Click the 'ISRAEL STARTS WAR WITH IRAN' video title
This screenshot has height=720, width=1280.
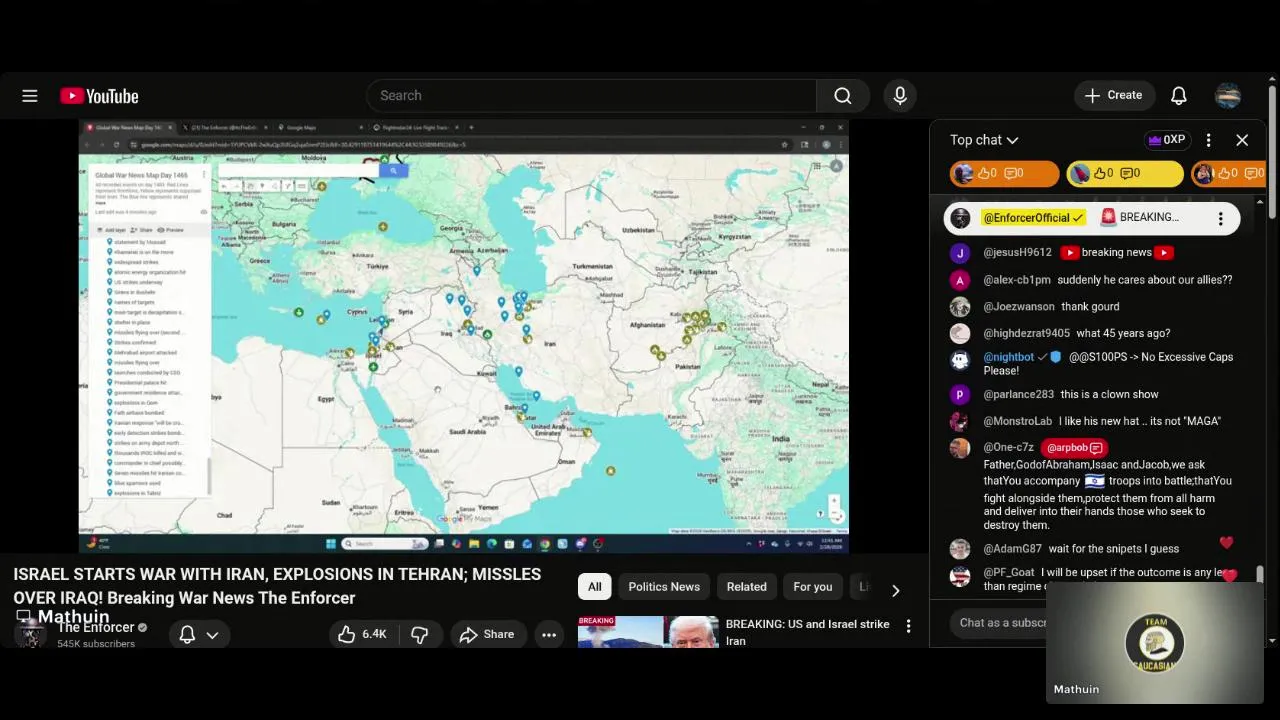click(x=277, y=586)
